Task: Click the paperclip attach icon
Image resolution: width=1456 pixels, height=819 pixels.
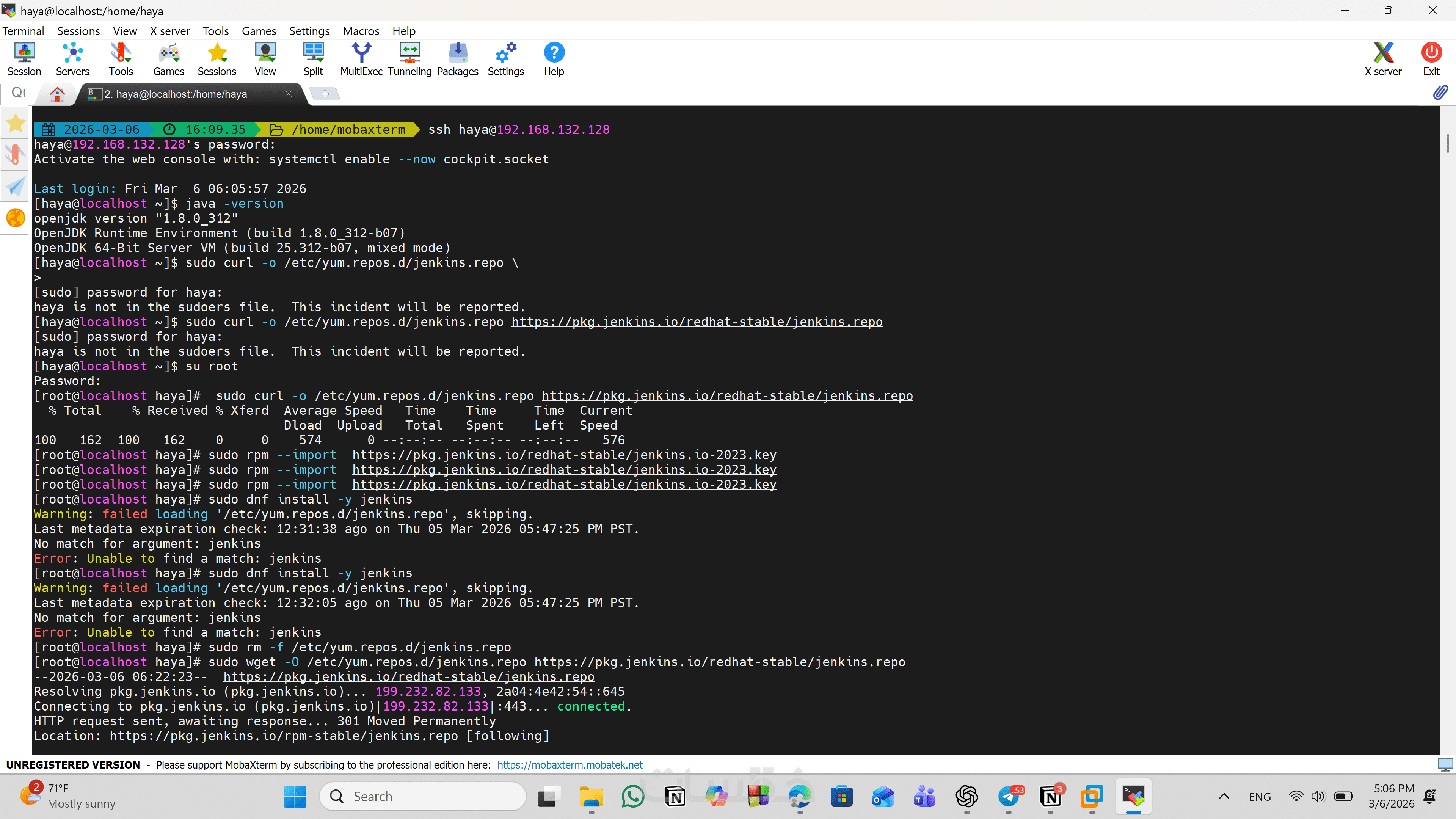Action: [x=1440, y=93]
